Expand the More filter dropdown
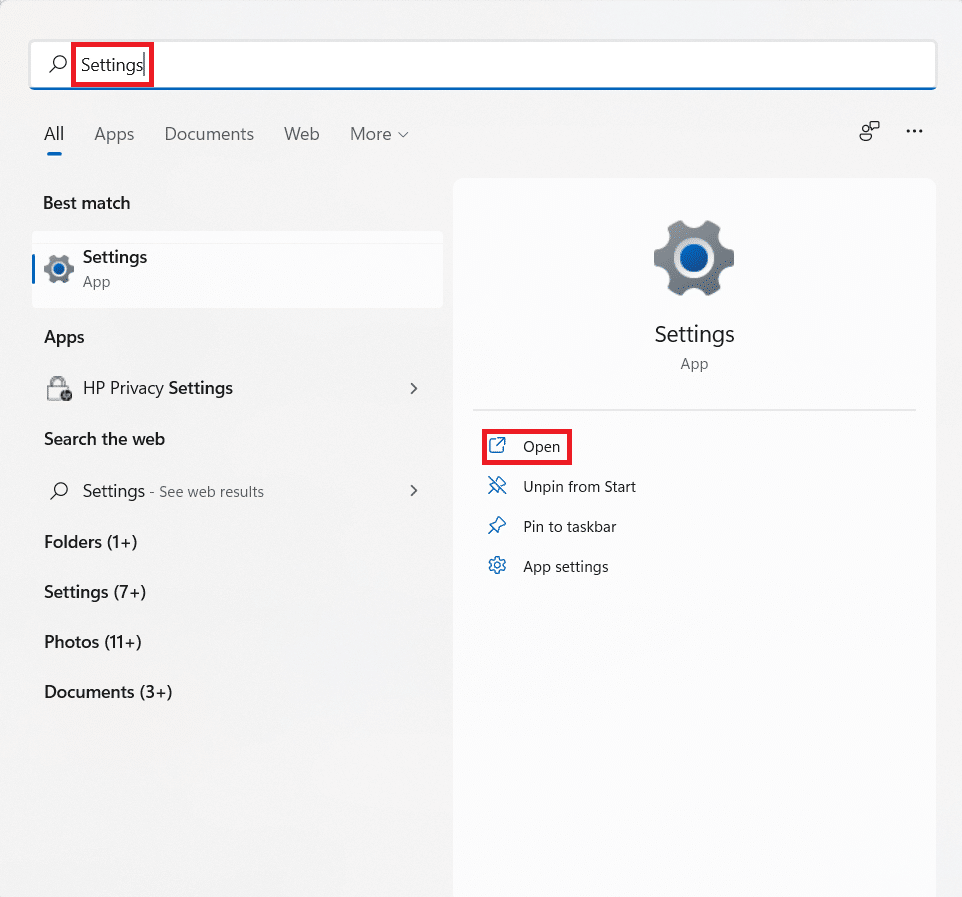The image size is (962, 897). pyautogui.click(x=379, y=133)
